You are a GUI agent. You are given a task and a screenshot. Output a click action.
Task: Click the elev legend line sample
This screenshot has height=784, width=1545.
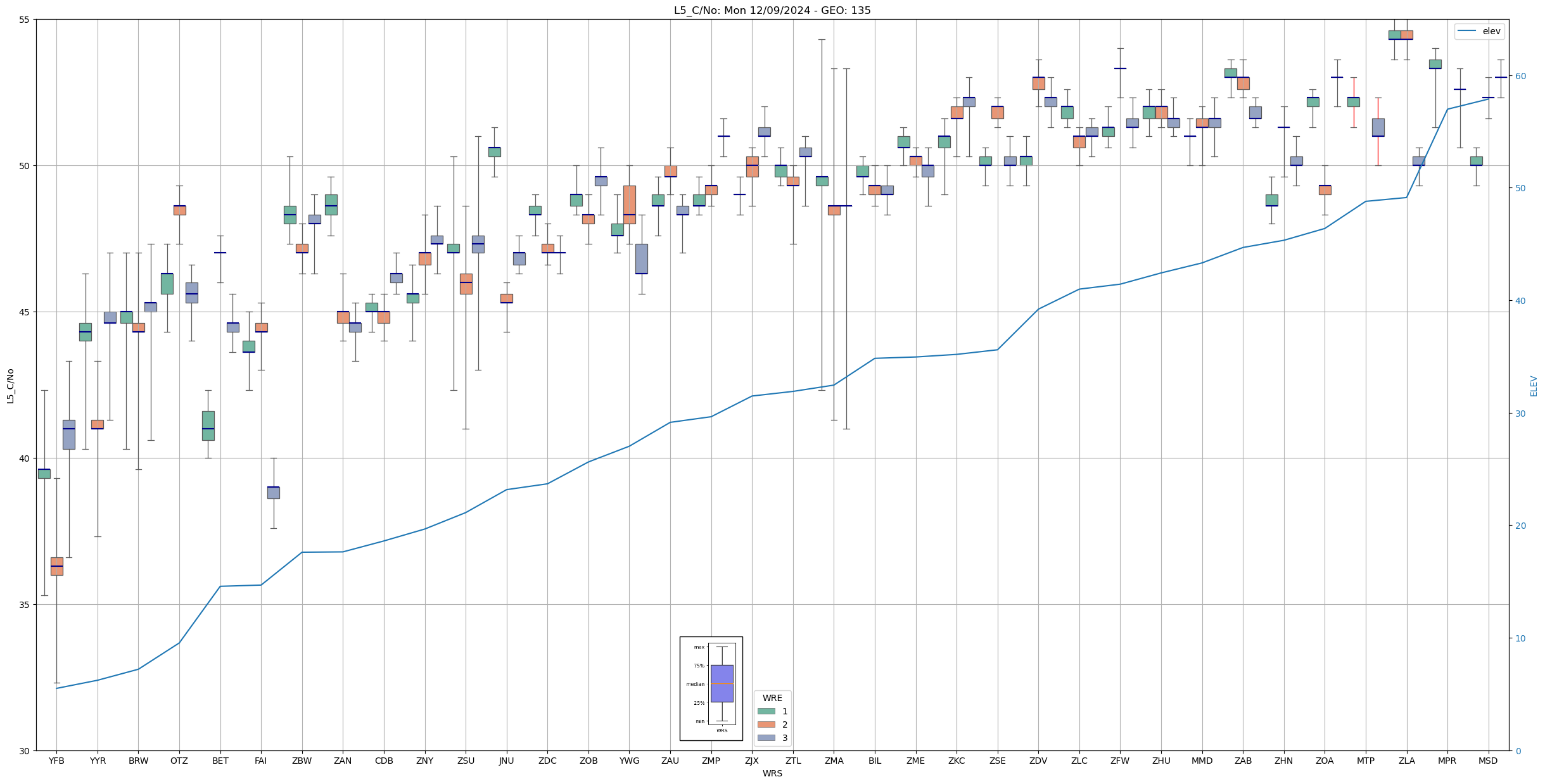point(1467,31)
